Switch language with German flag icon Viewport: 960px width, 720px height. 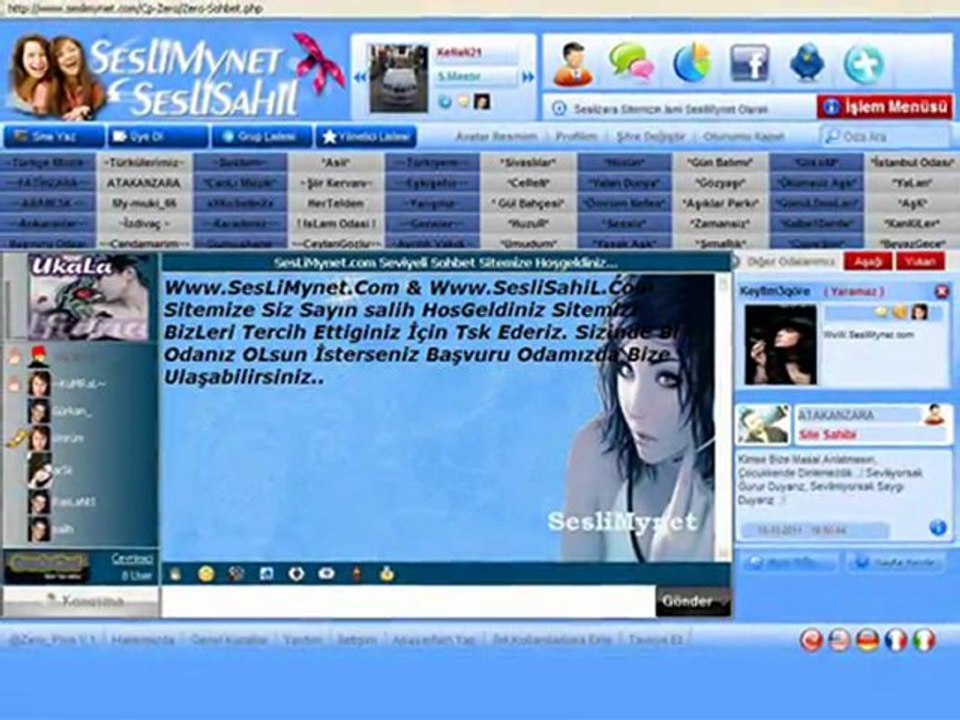868,640
